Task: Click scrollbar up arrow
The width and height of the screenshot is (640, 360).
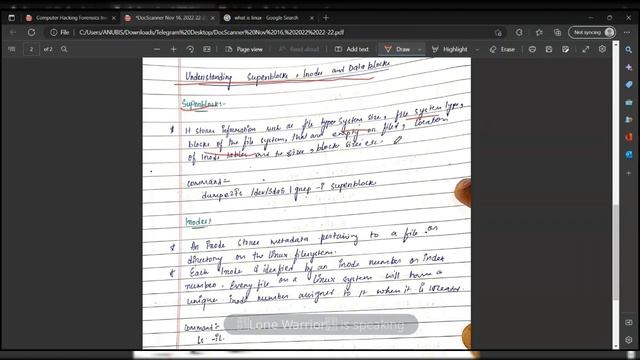Action: [616, 44]
